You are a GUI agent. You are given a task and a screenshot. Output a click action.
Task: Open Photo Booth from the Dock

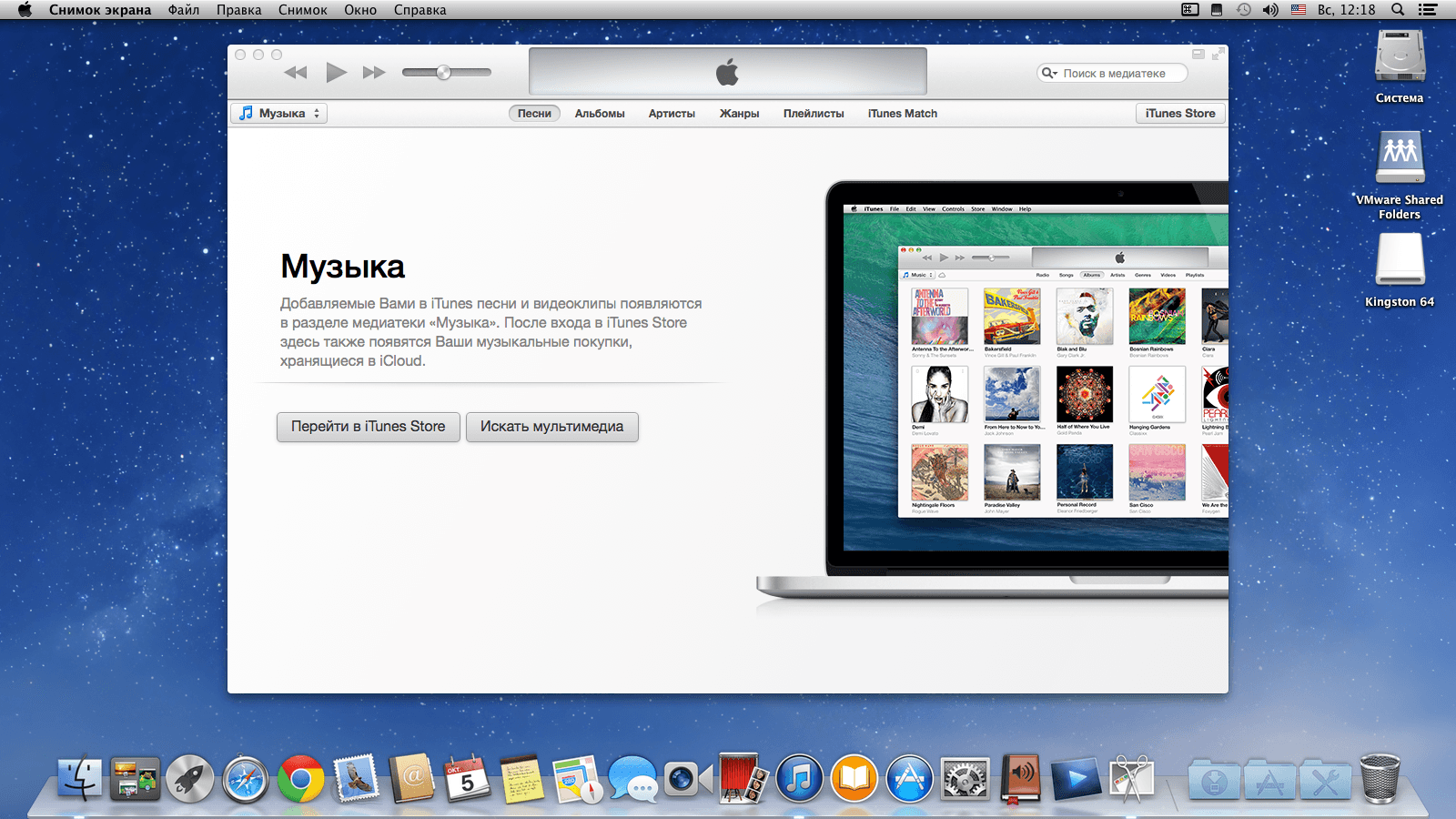click(743, 779)
